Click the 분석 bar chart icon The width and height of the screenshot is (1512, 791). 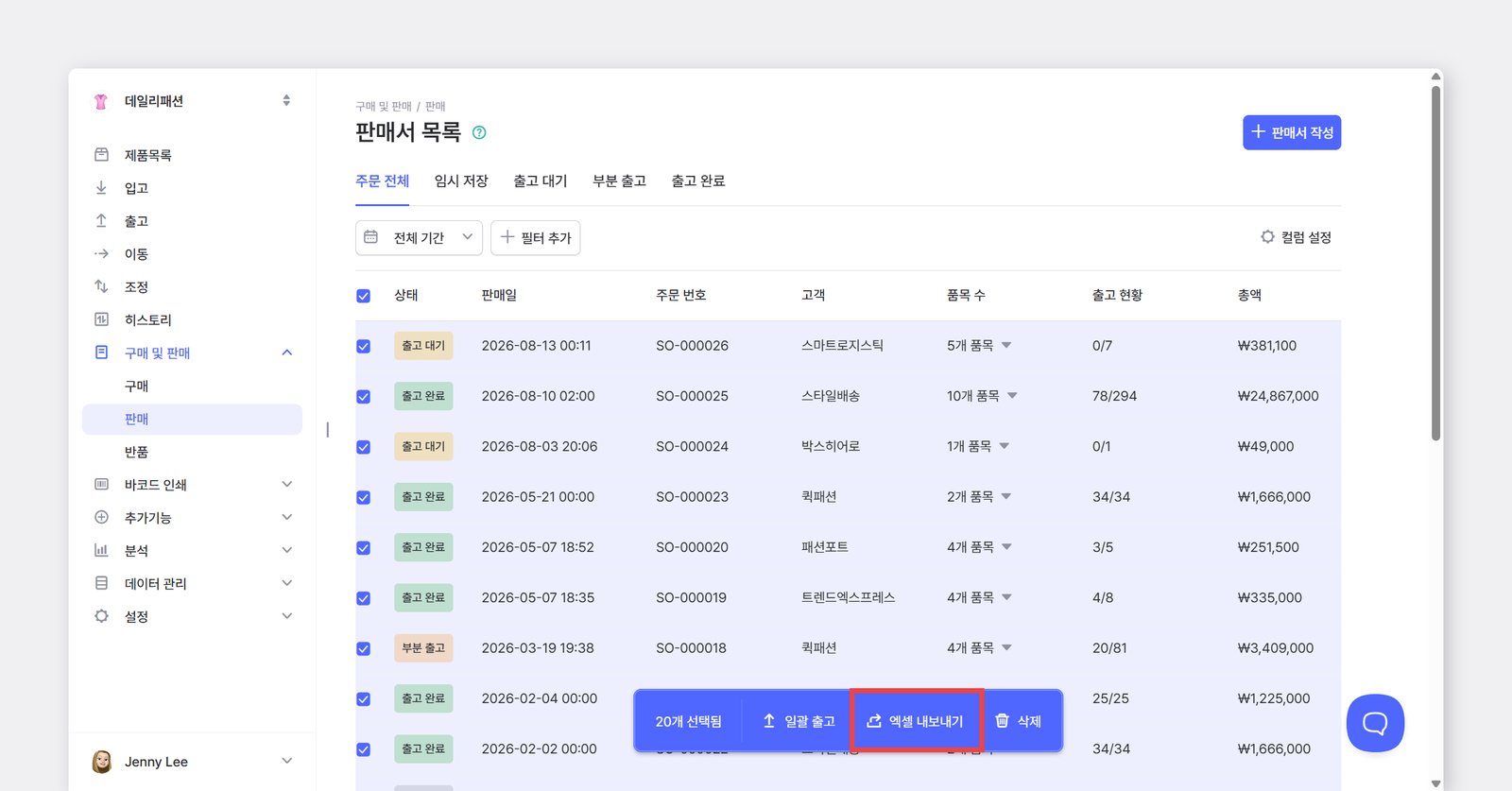click(101, 550)
